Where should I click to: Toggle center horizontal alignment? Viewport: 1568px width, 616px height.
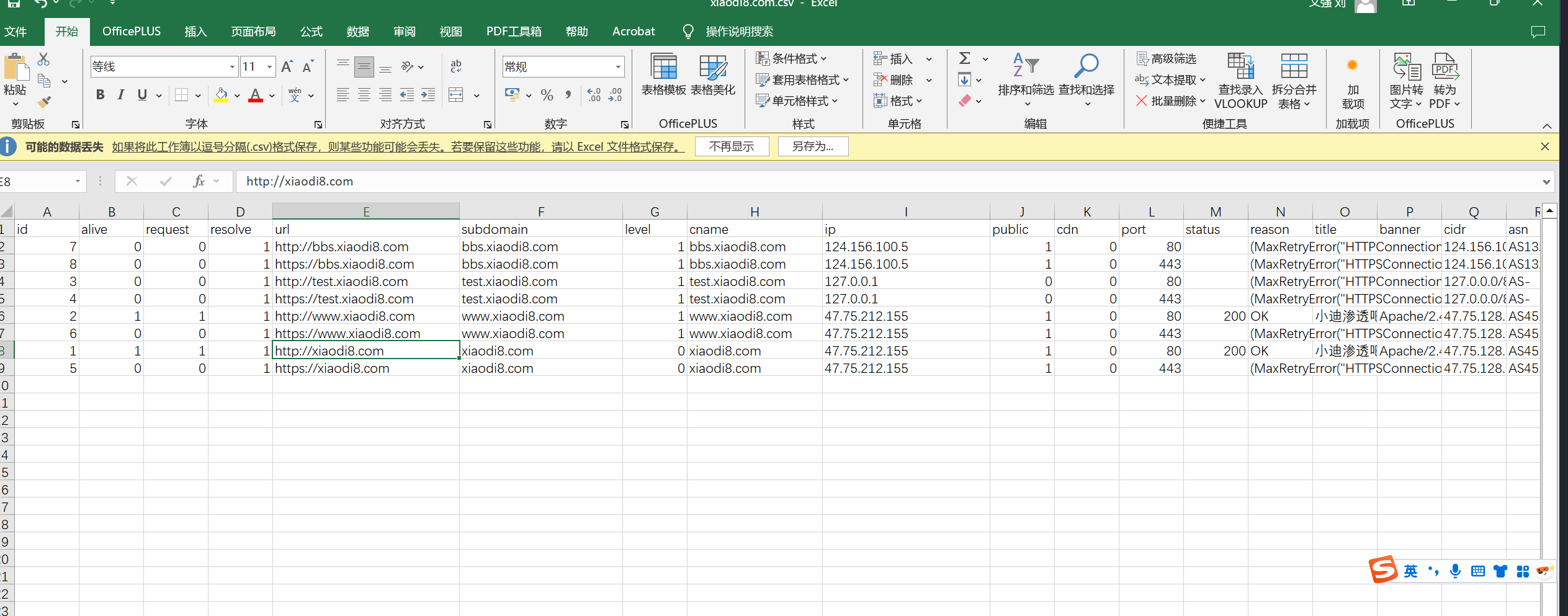(x=364, y=95)
